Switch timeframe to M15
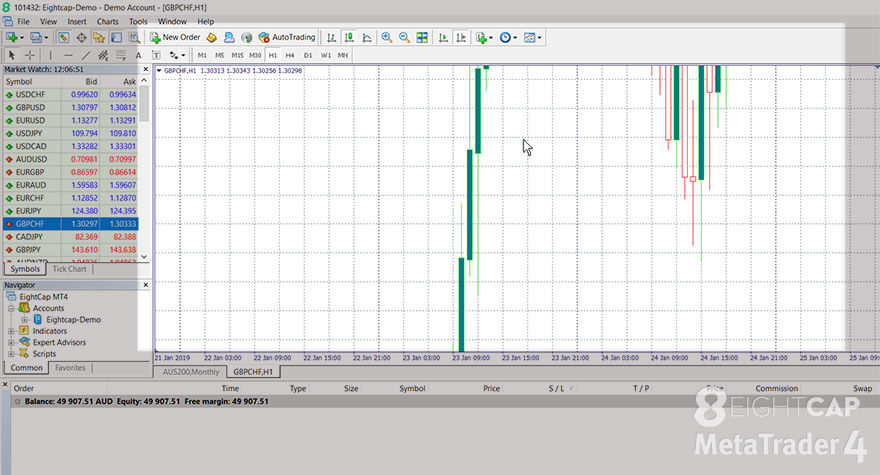Image resolution: width=880 pixels, height=475 pixels. pos(237,55)
